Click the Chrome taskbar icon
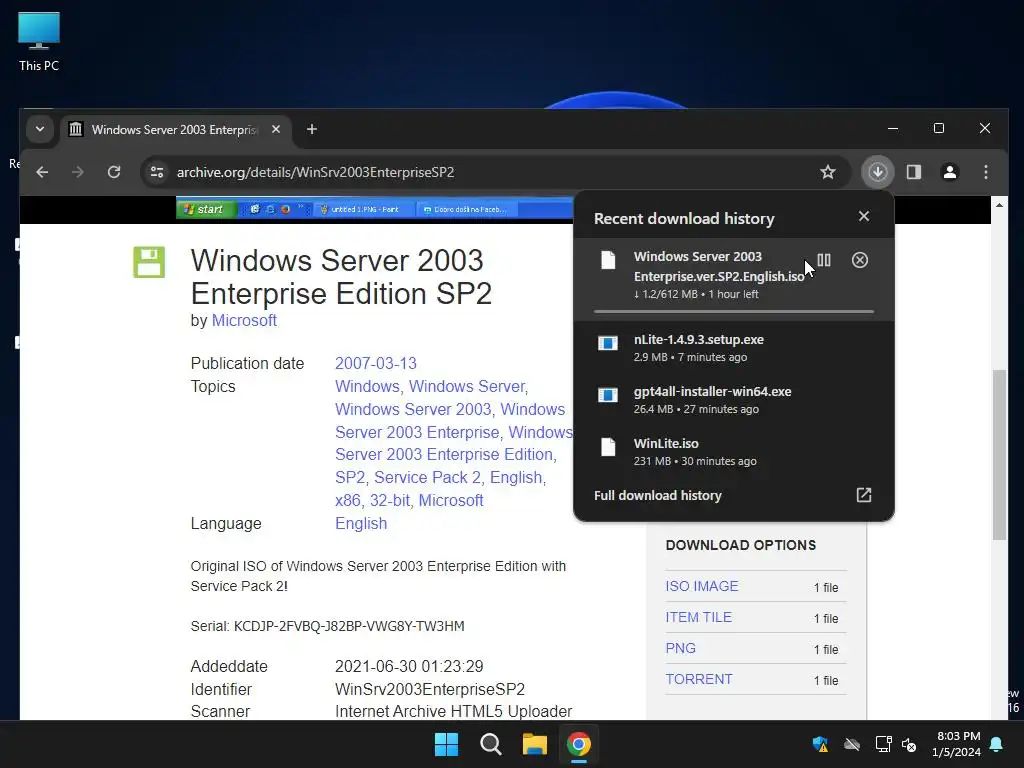Image resolution: width=1024 pixels, height=768 pixels. (579, 744)
